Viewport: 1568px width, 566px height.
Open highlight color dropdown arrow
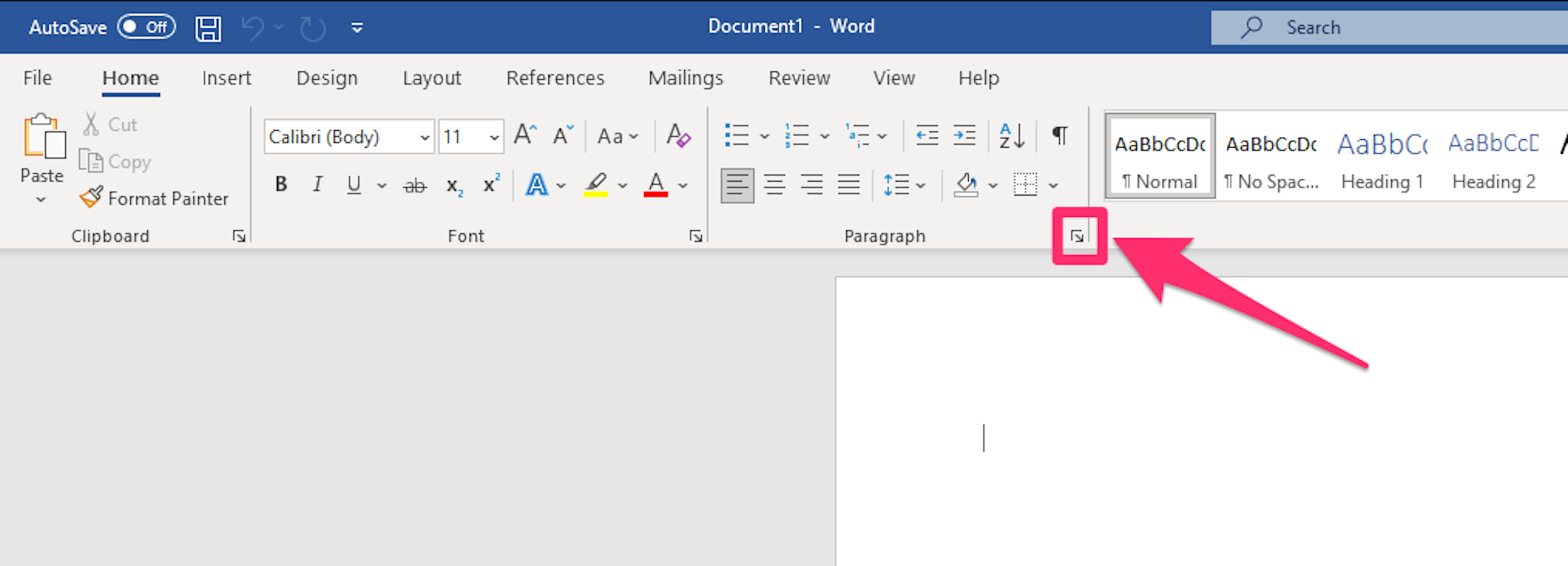tap(622, 186)
